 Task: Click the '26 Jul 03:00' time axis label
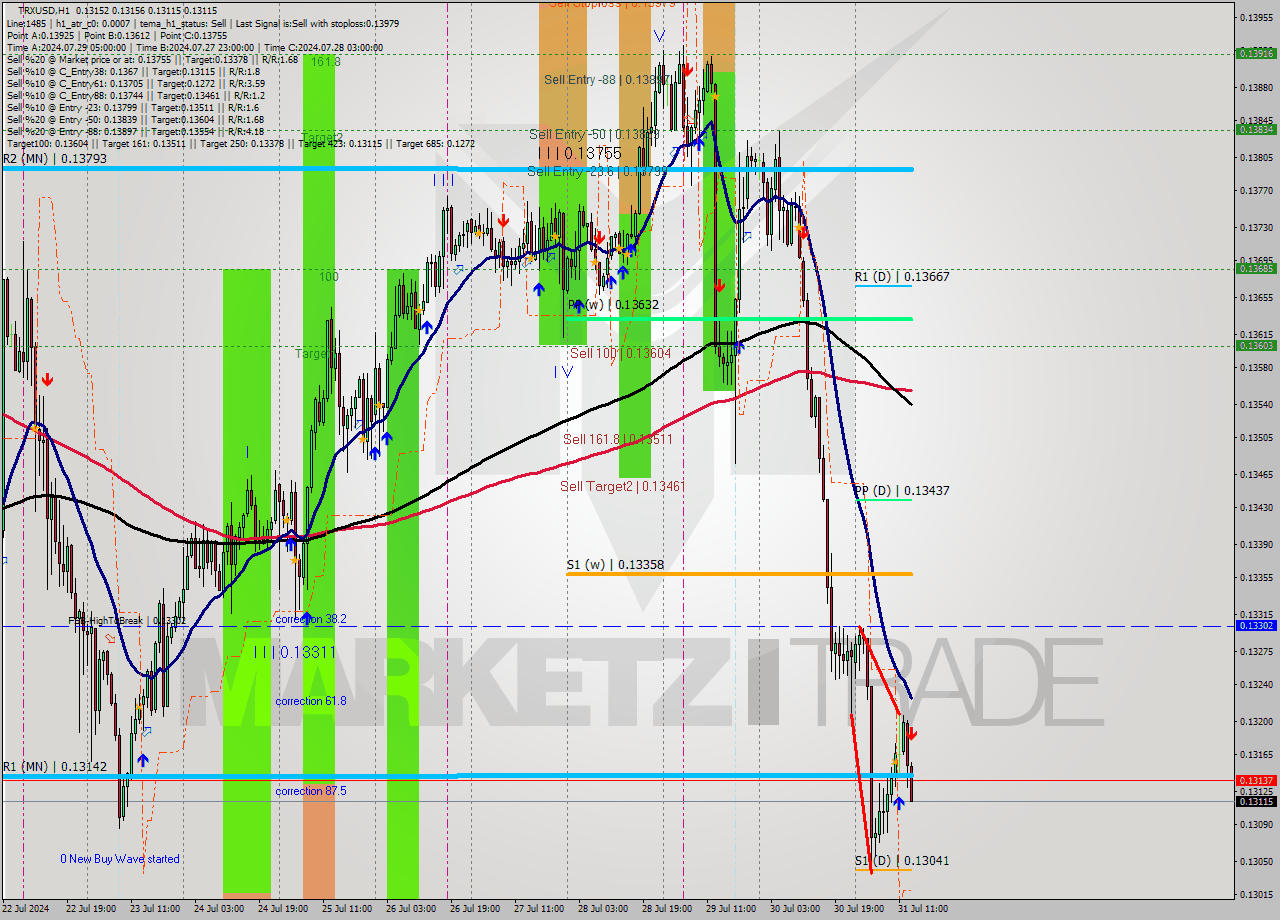point(411,909)
